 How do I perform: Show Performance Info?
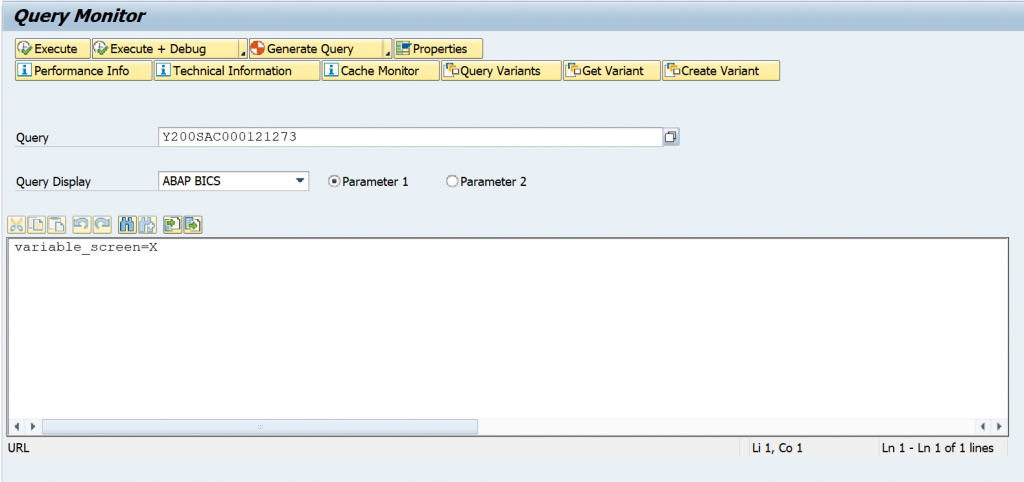pos(83,71)
